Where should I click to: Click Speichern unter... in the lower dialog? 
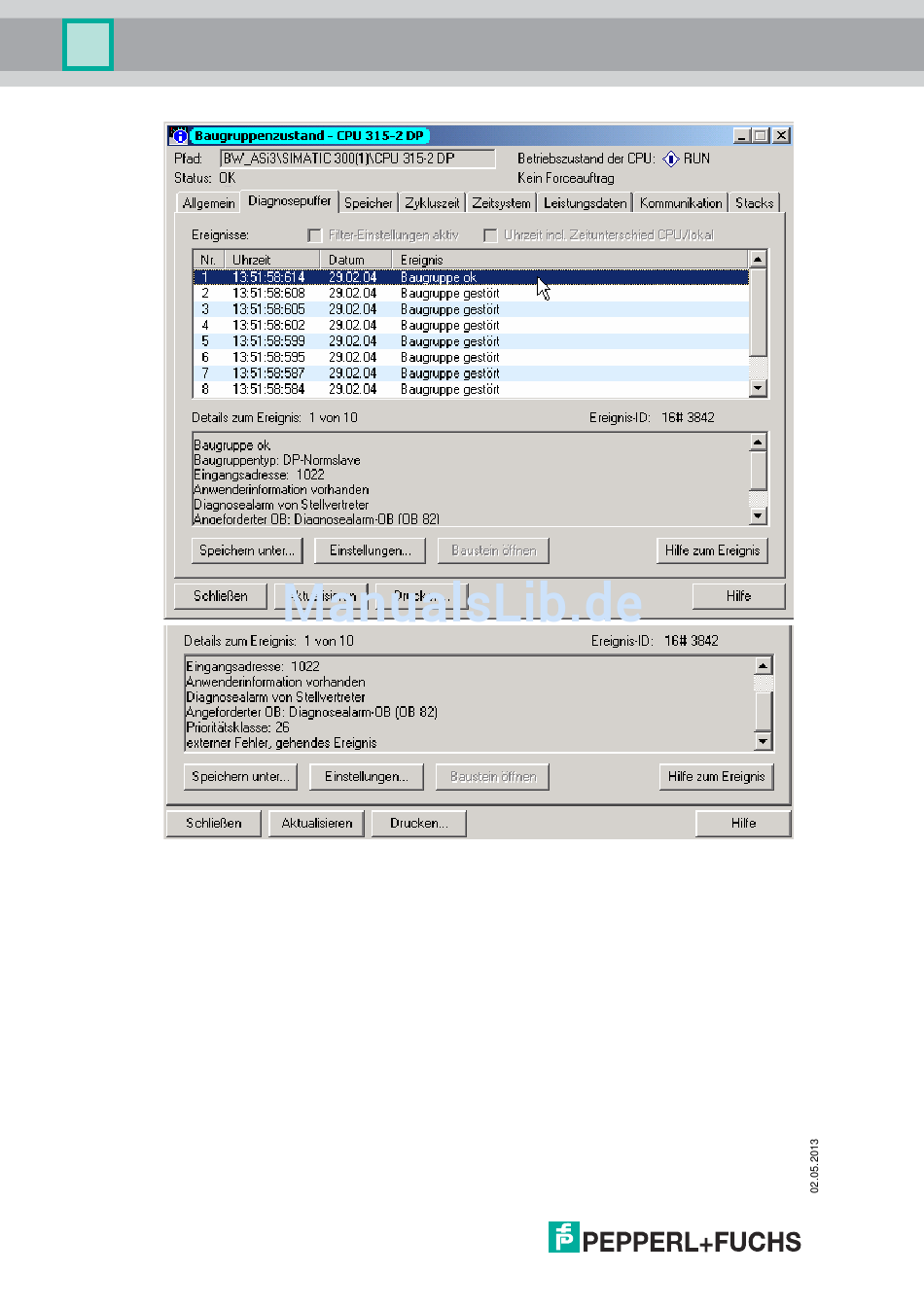coord(240,777)
